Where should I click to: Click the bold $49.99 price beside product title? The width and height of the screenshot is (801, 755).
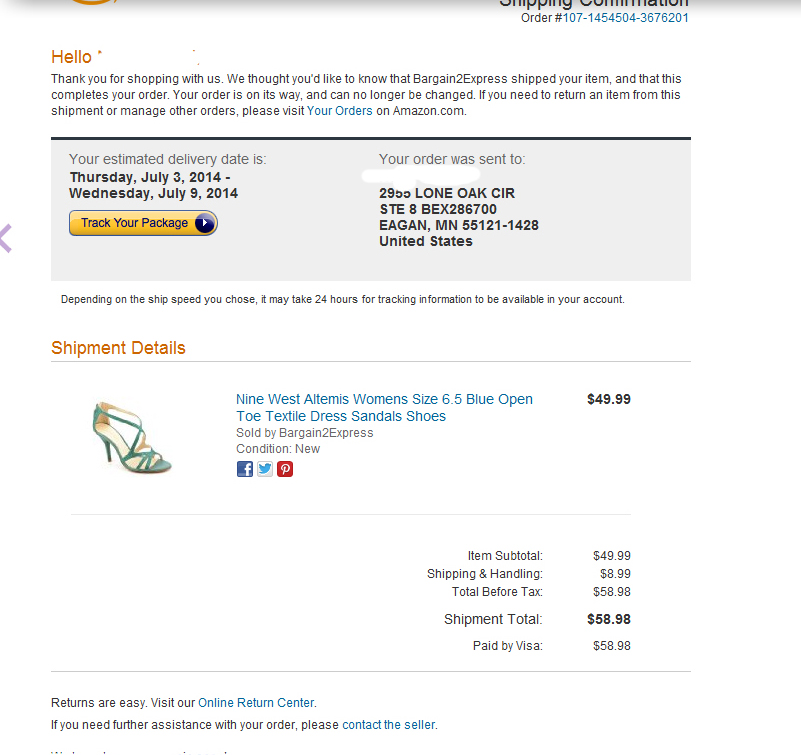pos(608,399)
